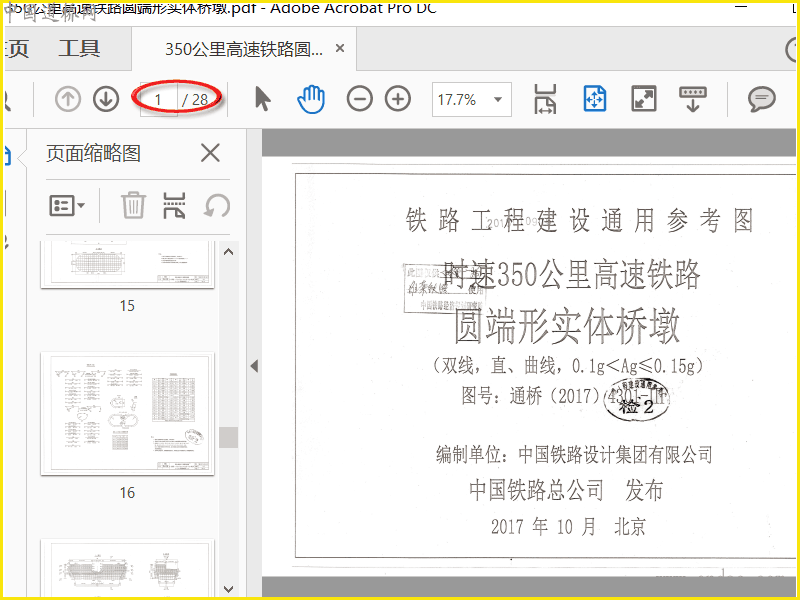The width and height of the screenshot is (800, 600).
Task: Go to next page arrow
Action: 106,99
